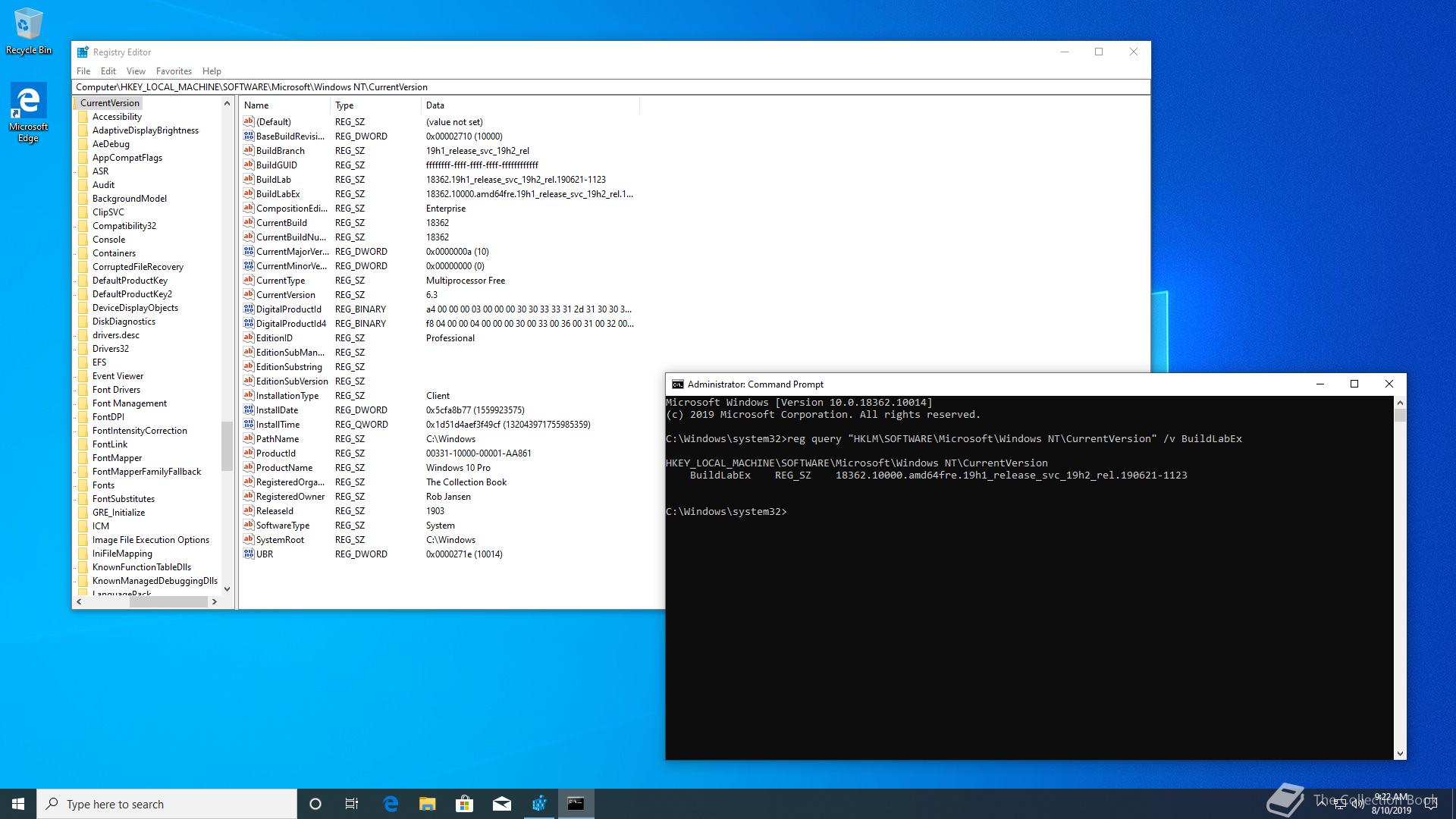Open the Favorites menu in Registry Editor

[x=174, y=71]
